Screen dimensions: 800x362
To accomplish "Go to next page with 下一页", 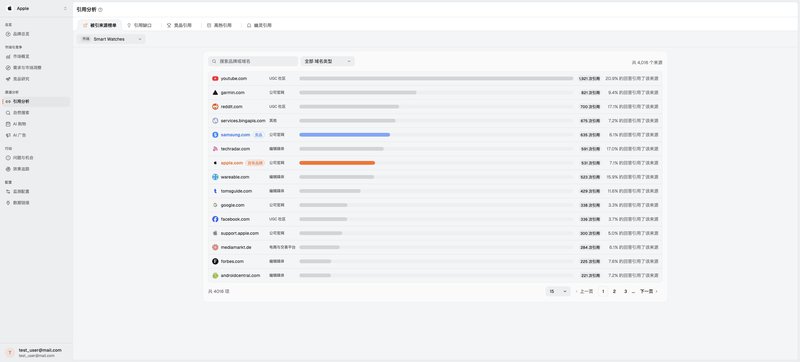I will (x=648, y=292).
